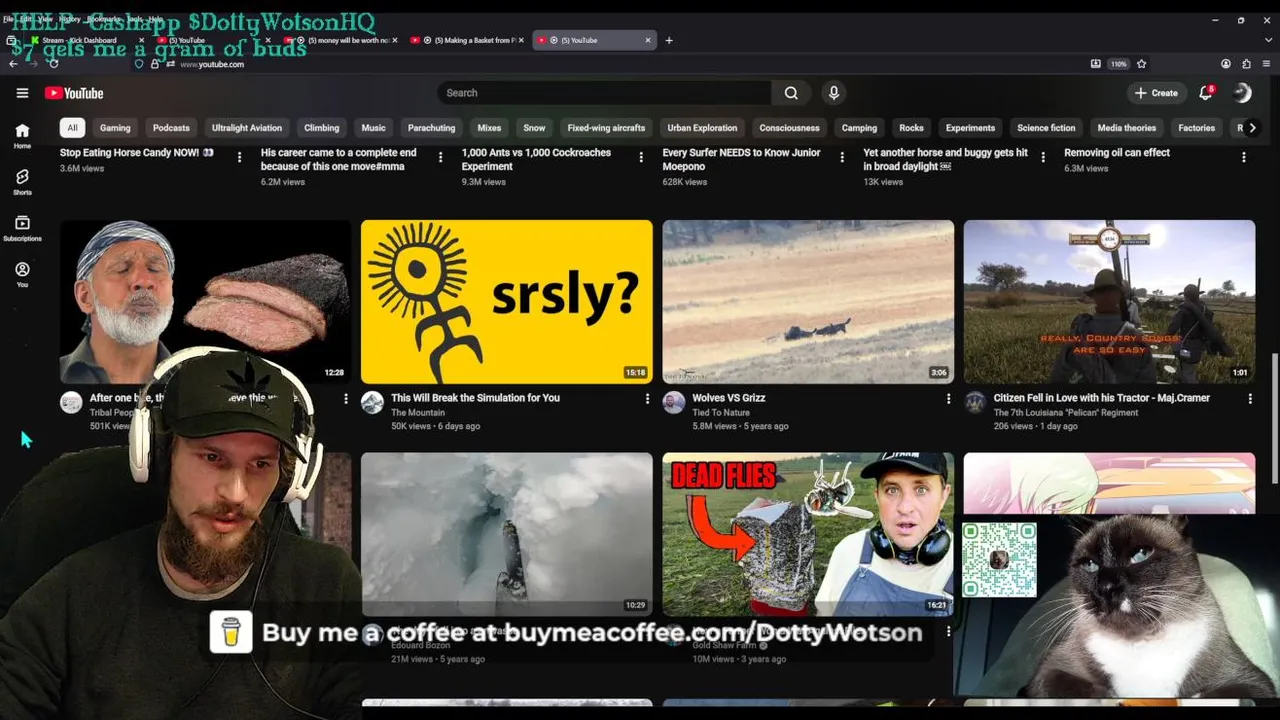Select the Urban Exploration chip

[x=702, y=128]
